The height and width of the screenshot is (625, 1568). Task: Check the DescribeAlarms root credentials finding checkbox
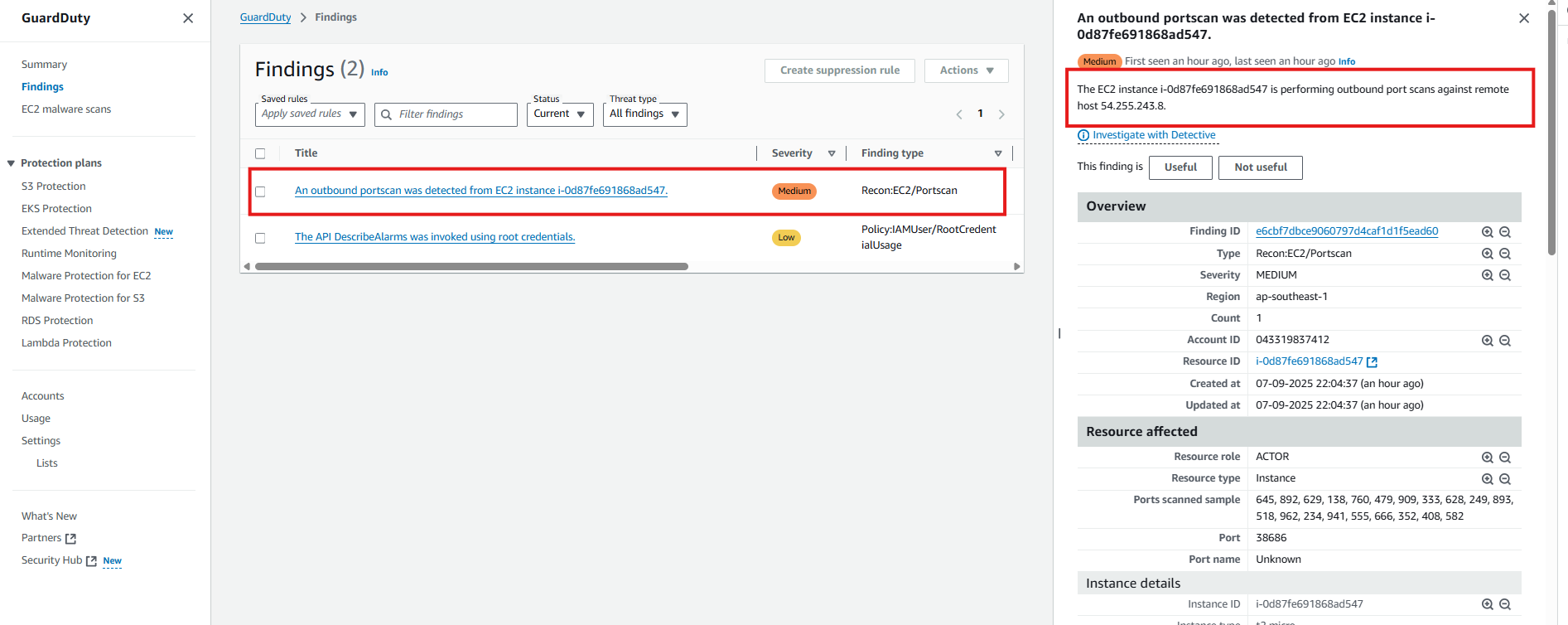(260, 238)
